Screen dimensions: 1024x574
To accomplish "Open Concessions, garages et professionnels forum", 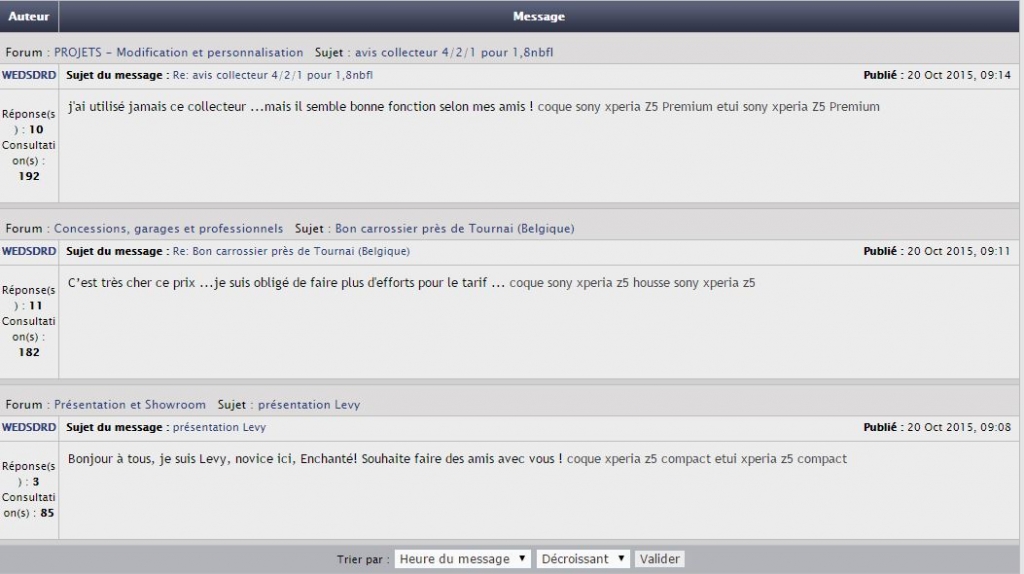I will tap(168, 229).
